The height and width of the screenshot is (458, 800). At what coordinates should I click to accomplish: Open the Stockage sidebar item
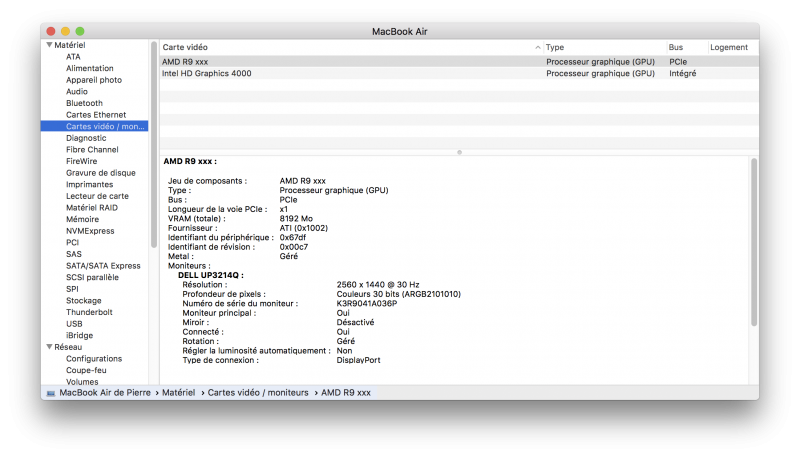84,300
